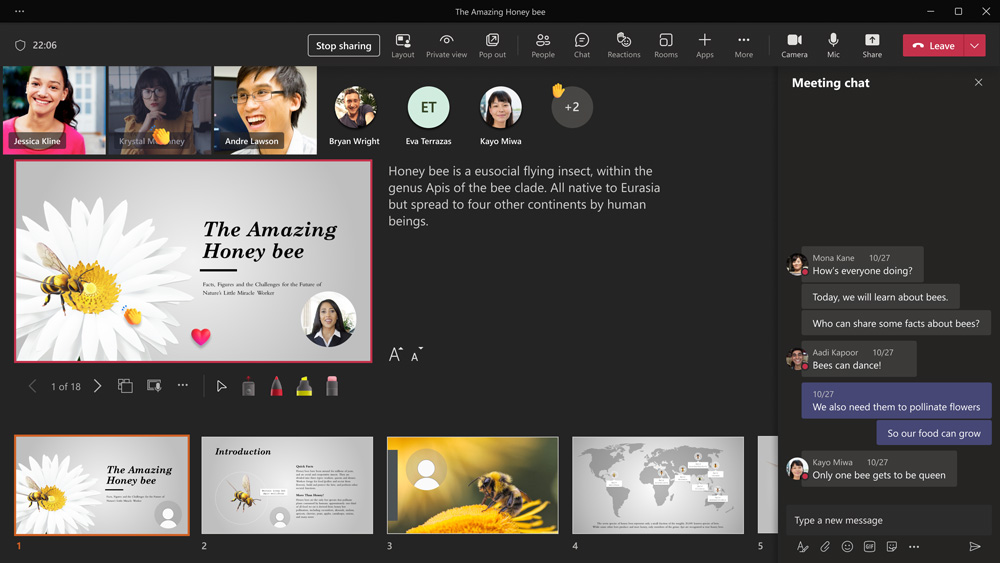Select the Introduction slide thumbnail
The width and height of the screenshot is (1000, 563).
(287, 485)
